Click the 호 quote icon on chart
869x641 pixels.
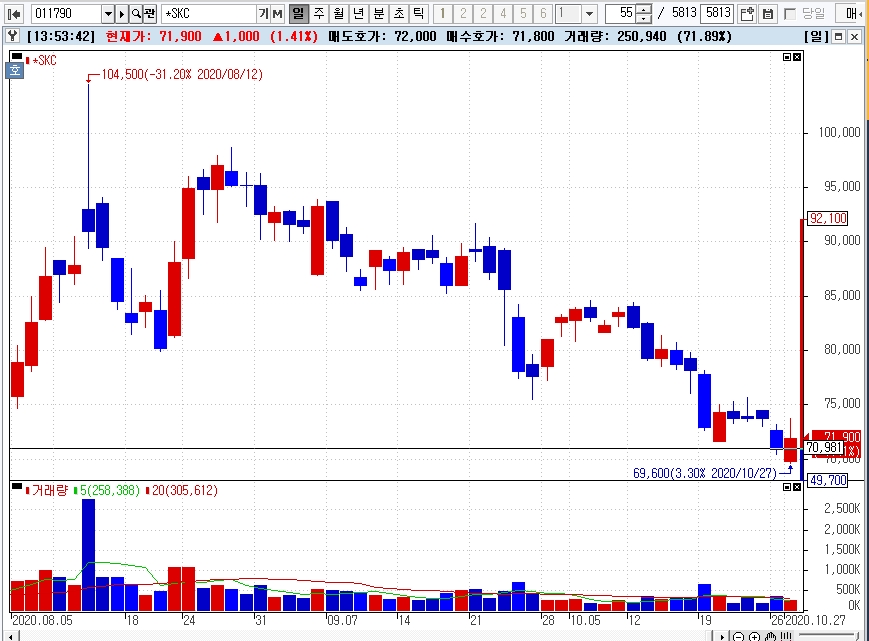click(15, 70)
